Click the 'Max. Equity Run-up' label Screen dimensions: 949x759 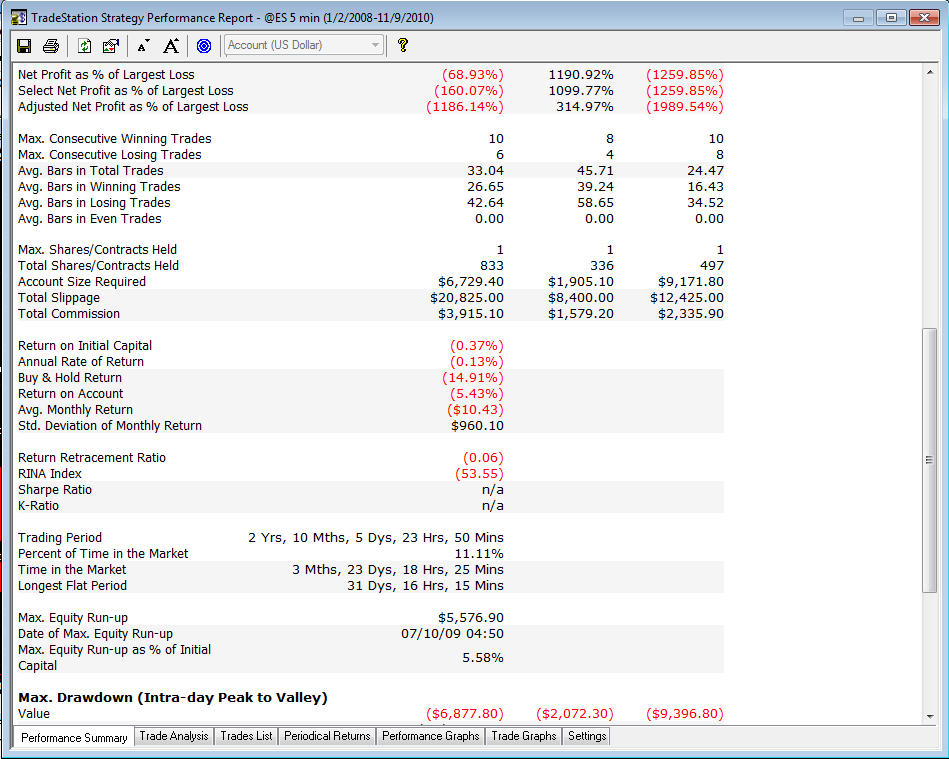(x=73, y=617)
